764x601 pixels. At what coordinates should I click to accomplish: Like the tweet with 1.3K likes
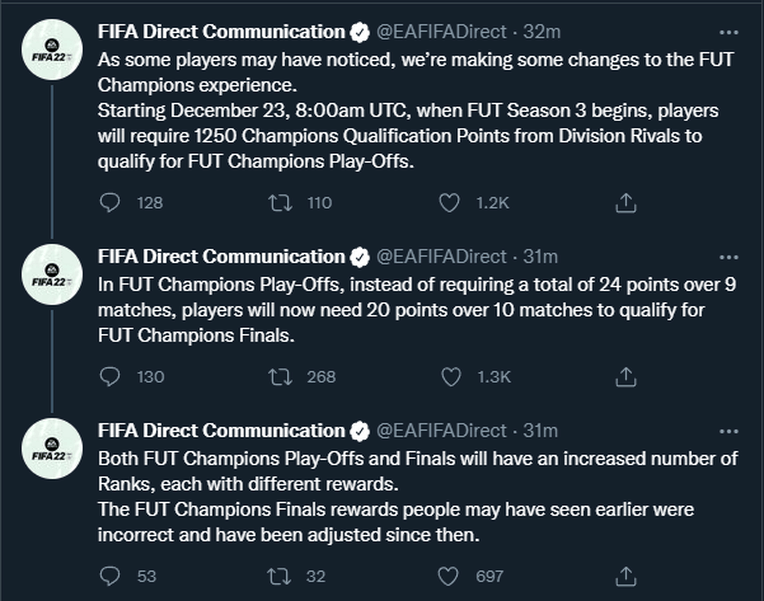452,377
